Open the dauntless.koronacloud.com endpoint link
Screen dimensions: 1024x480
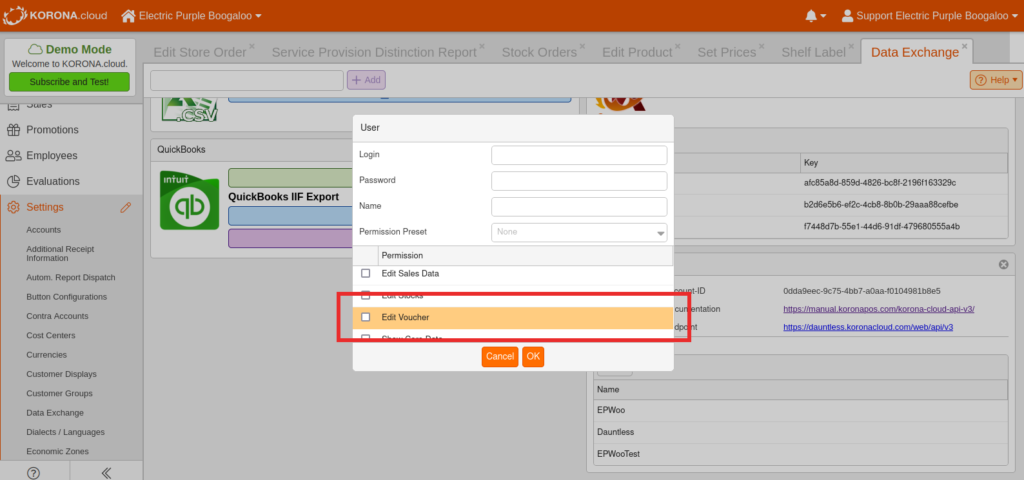click(x=868, y=327)
